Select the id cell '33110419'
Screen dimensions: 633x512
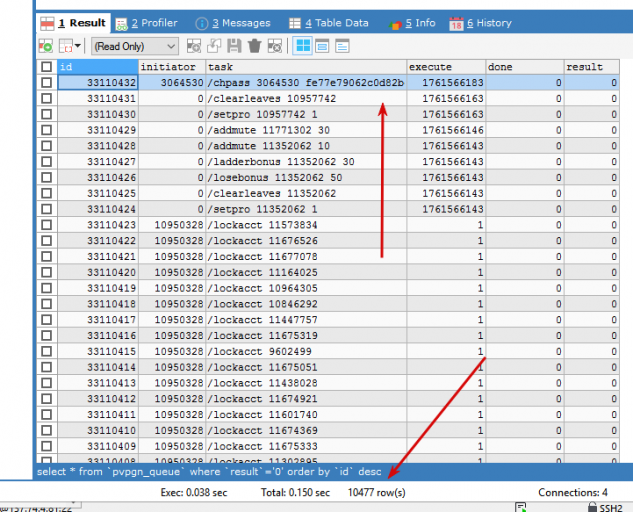pos(98,288)
